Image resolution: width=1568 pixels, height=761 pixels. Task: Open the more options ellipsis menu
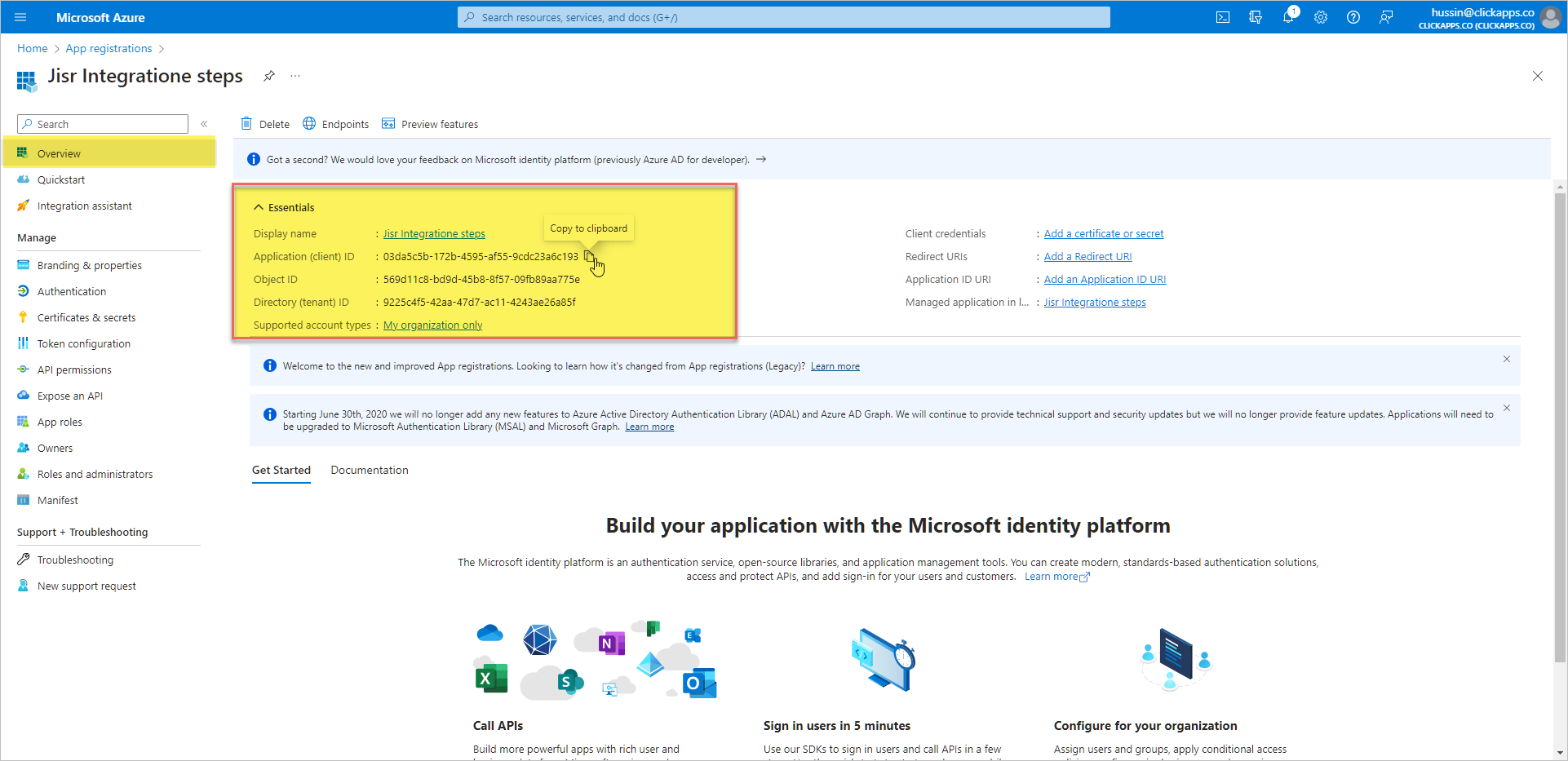[295, 76]
